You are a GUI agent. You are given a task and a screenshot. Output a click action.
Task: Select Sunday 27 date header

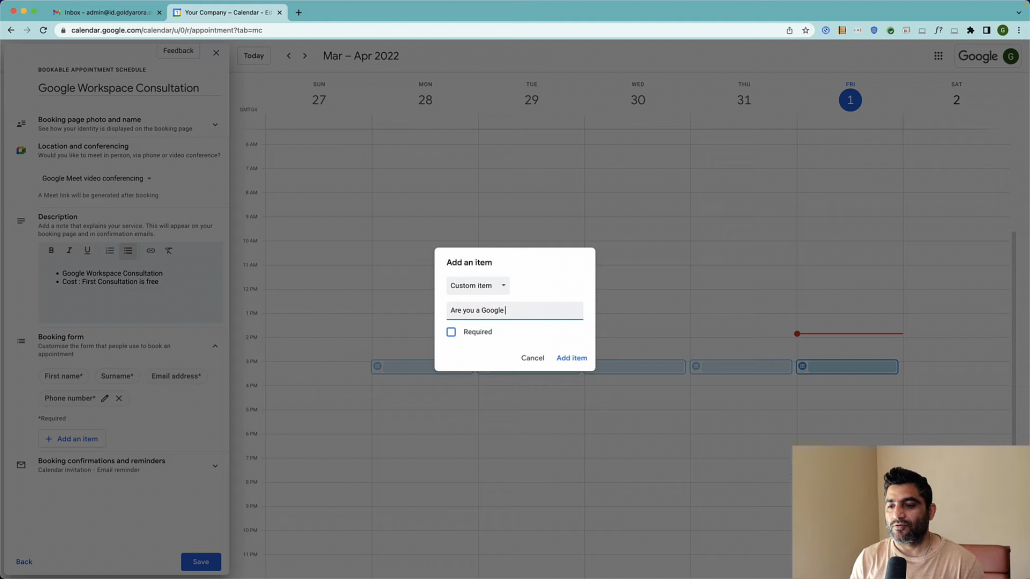[x=319, y=100]
